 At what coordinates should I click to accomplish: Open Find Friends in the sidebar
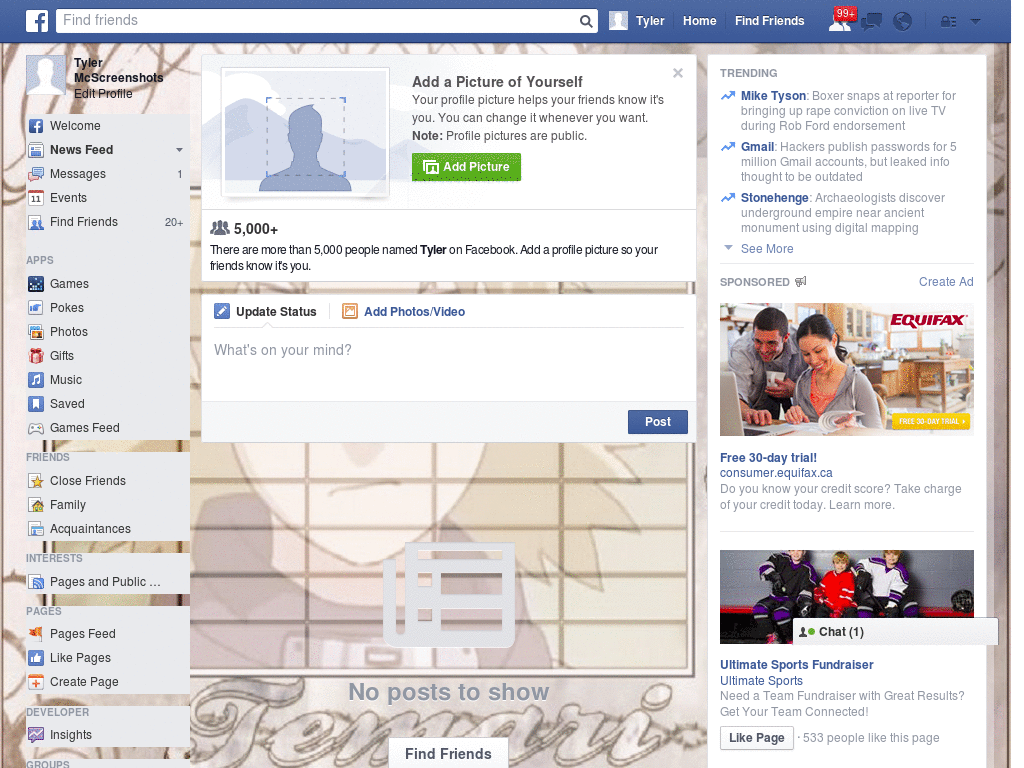tap(84, 222)
